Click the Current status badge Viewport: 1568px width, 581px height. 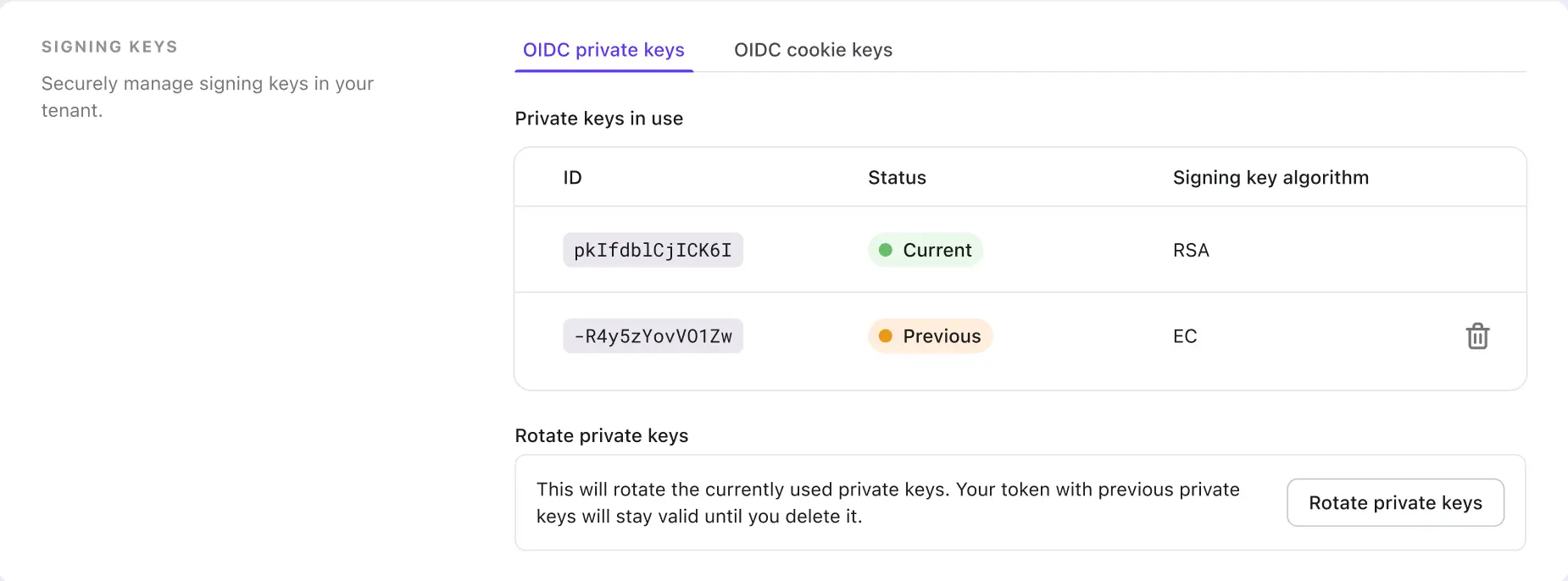point(925,250)
